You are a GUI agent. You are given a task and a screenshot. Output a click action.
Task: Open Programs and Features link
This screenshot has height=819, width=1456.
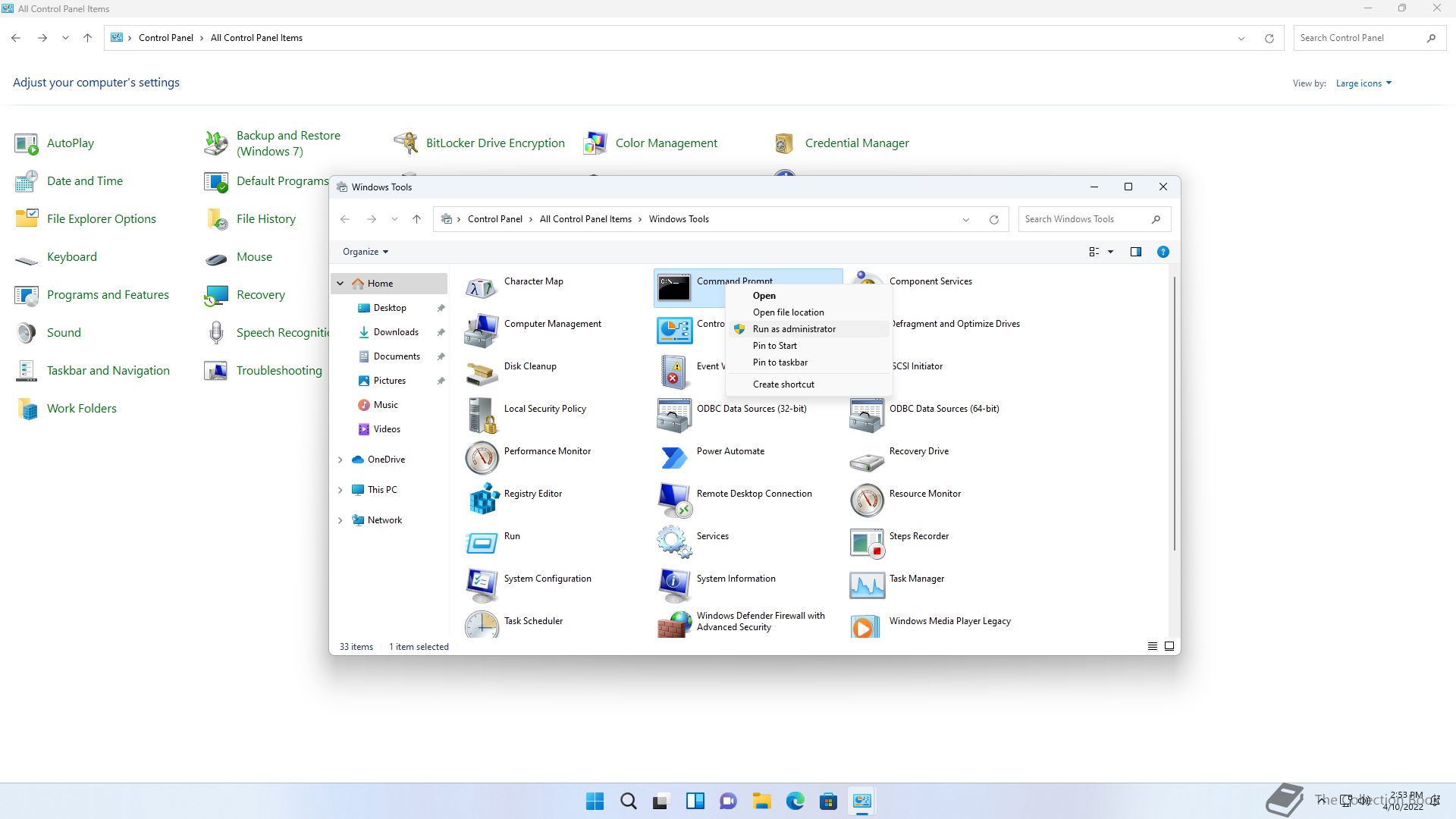pos(108,294)
